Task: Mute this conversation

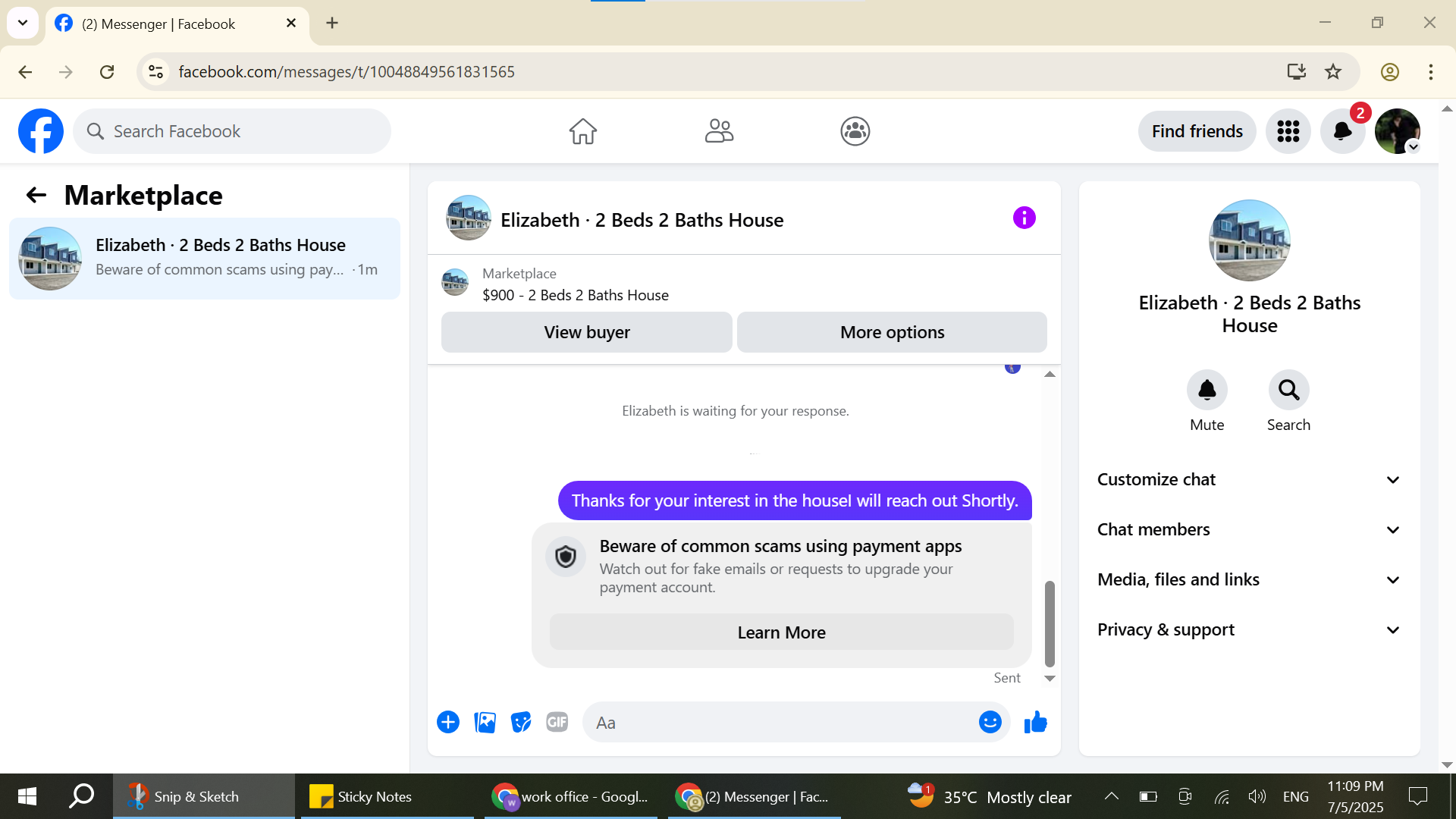Action: click(1207, 391)
